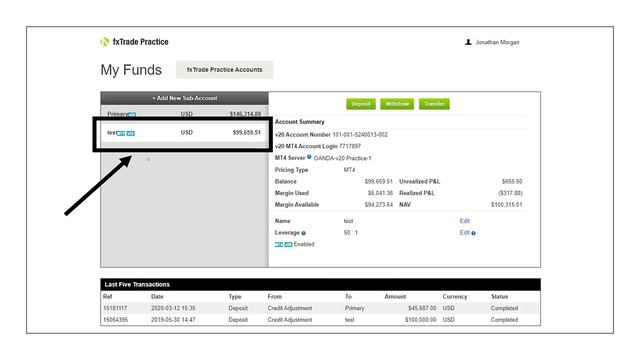Click the Realized P&L value ($317.88)
Viewport: 640px width, 360px height.
click(x=510, y=193)
